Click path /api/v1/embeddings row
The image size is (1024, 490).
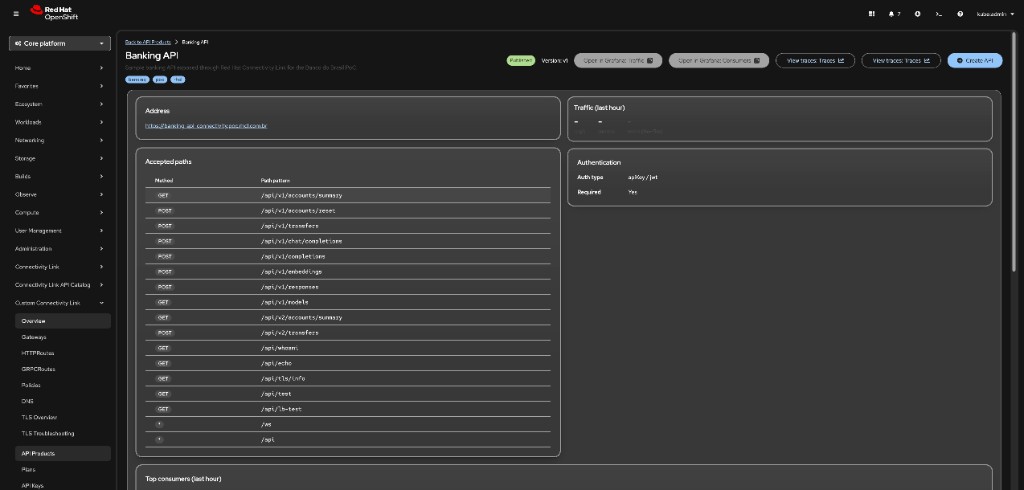pos(347,272)
